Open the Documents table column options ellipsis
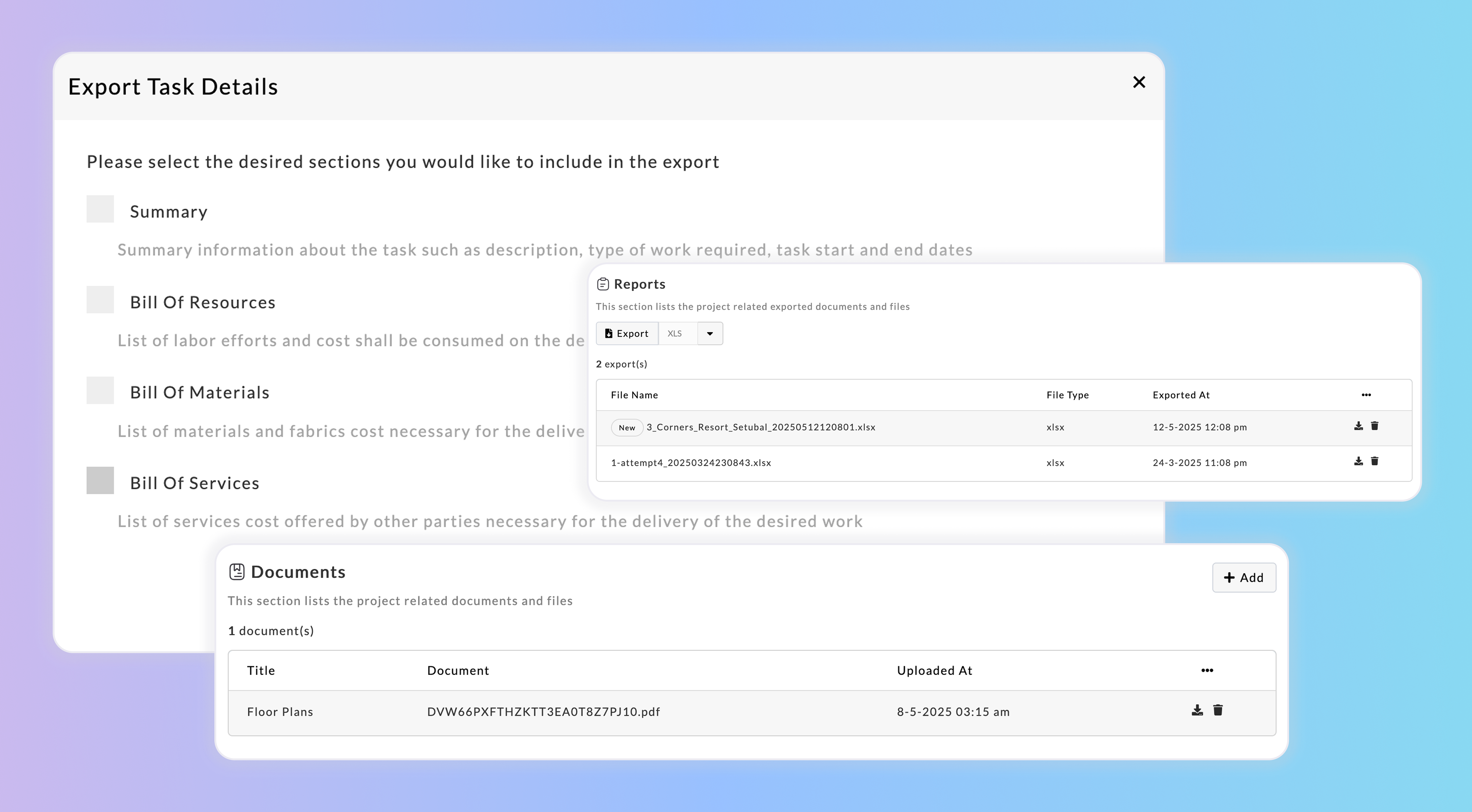 (x=1207, y=670)
